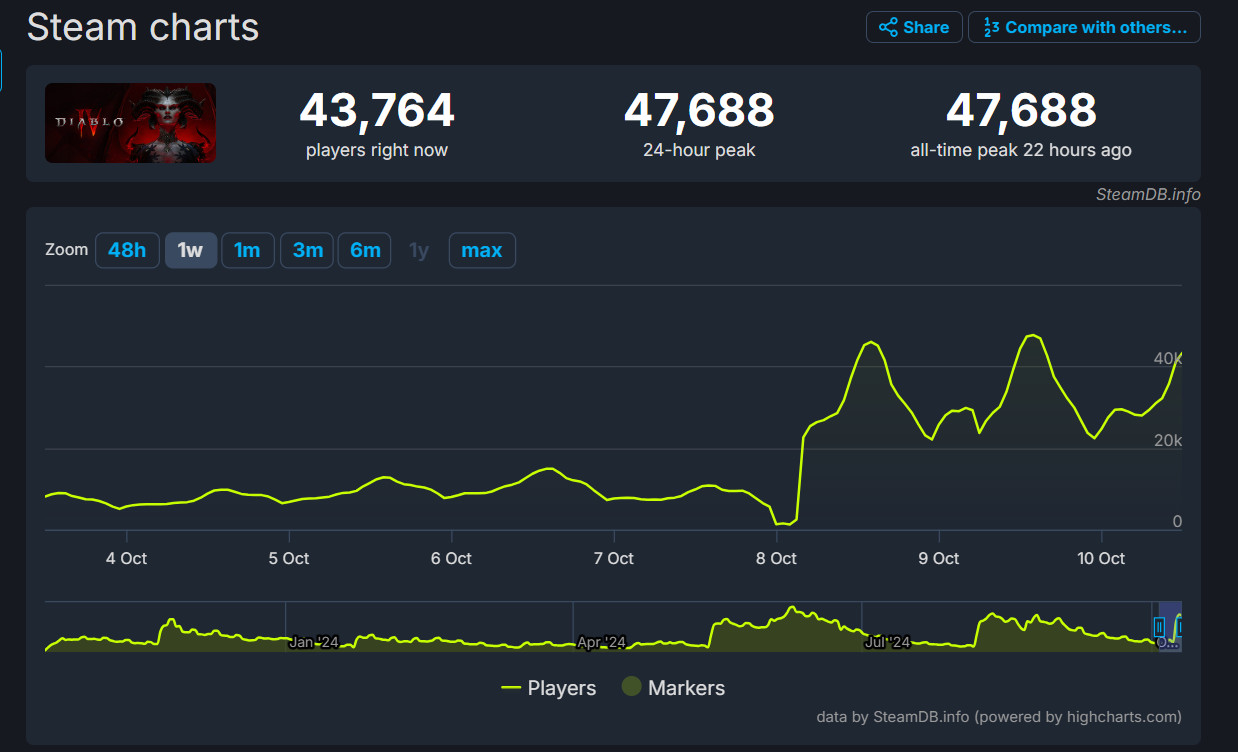The width and height of the screenshot is (1238, 752).
Task: Click the left navigator range handle
Action: 1159,627
